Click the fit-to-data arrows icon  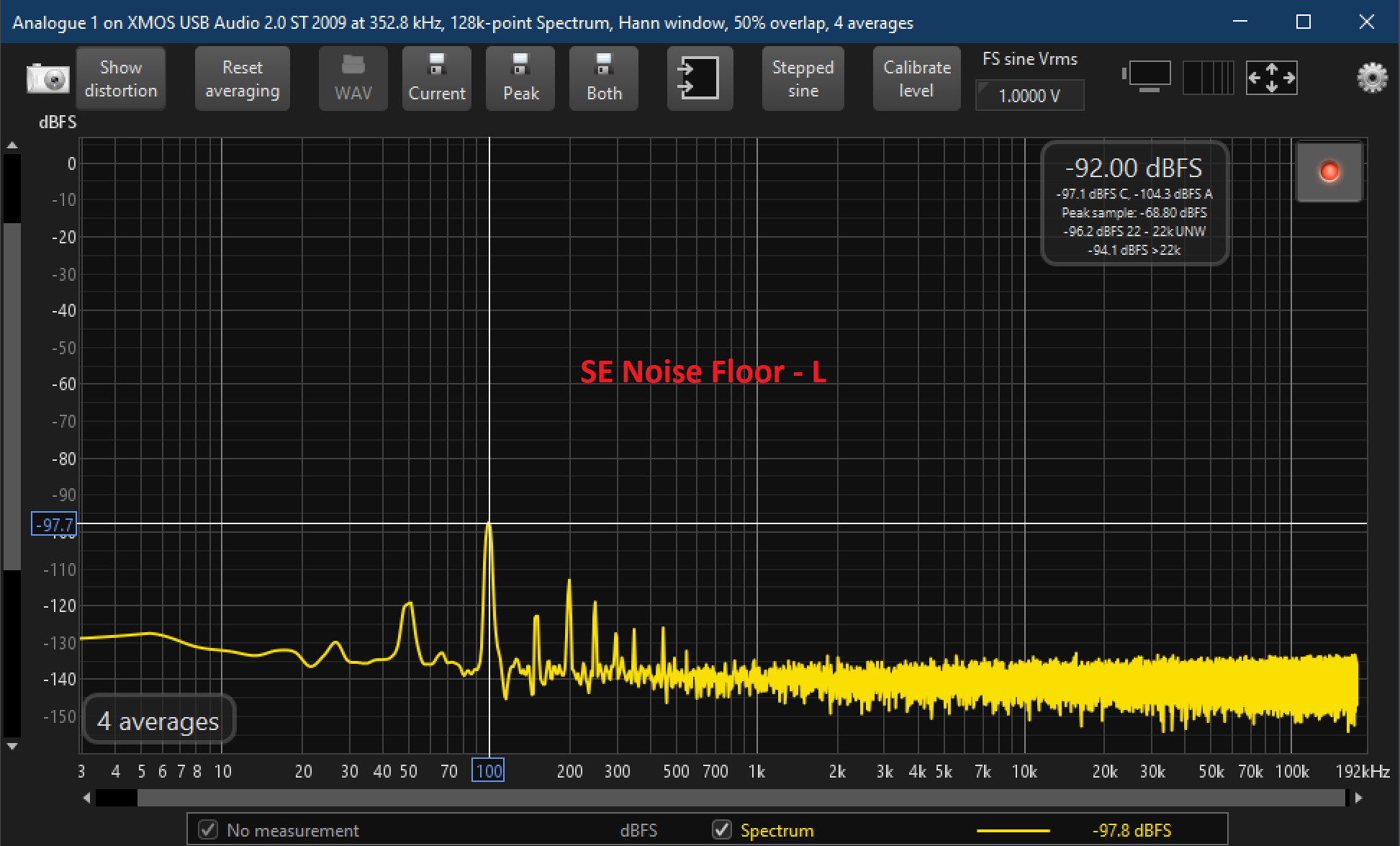click(1271, 77)
